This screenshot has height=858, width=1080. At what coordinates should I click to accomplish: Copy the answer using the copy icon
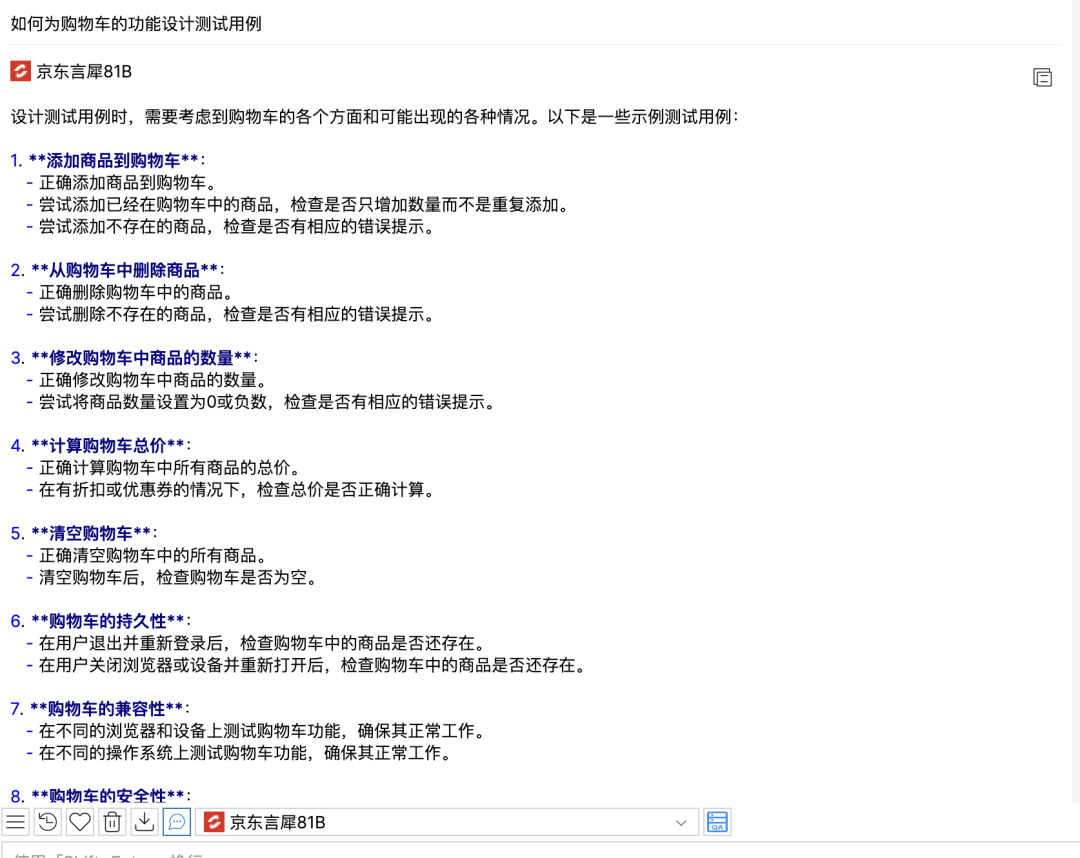[1043, 77]
